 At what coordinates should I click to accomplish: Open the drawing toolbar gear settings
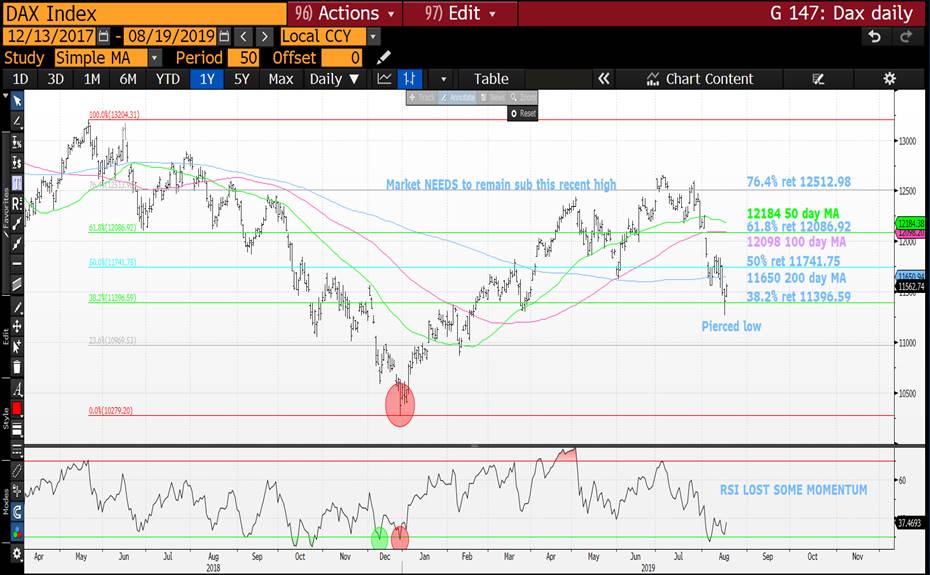(x=17, y=554)
